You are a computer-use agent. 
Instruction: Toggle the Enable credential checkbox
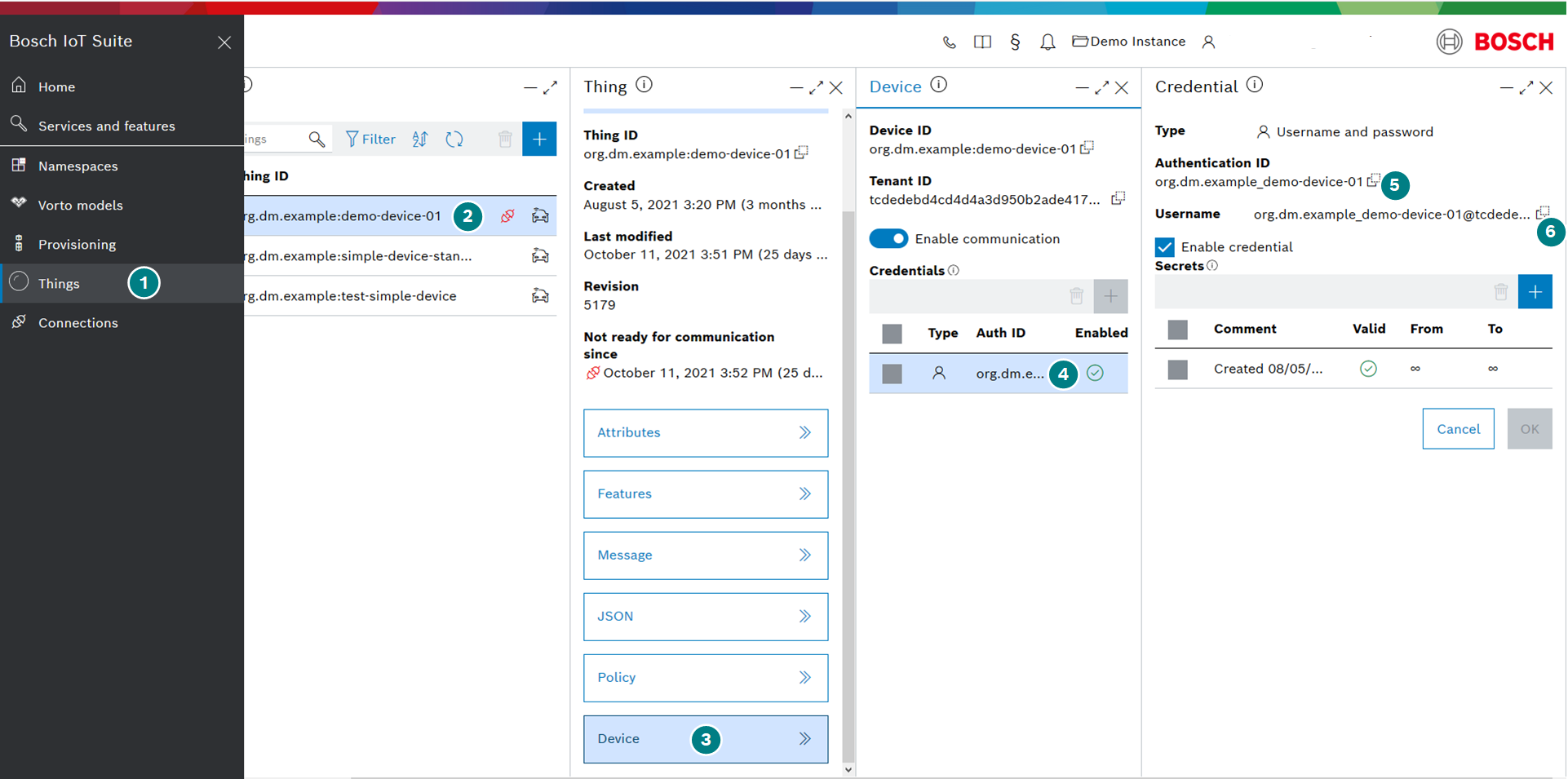click(x=1165, y=247)
